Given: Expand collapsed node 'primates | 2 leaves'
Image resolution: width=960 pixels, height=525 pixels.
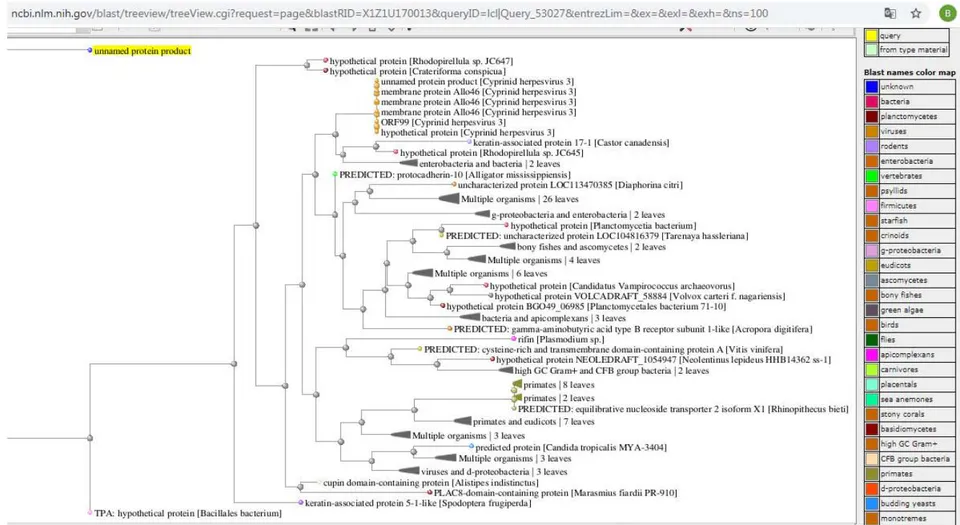Looking at the screenshot, I should click(517, 398).
